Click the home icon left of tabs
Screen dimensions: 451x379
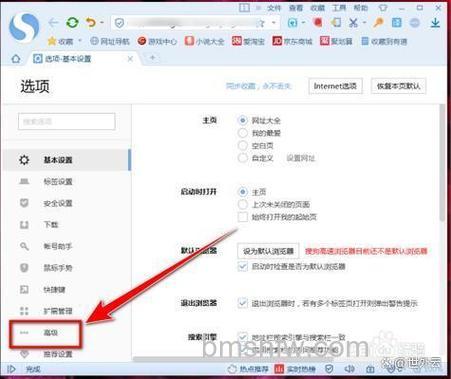pyautogui.click(x=16, y=59)
